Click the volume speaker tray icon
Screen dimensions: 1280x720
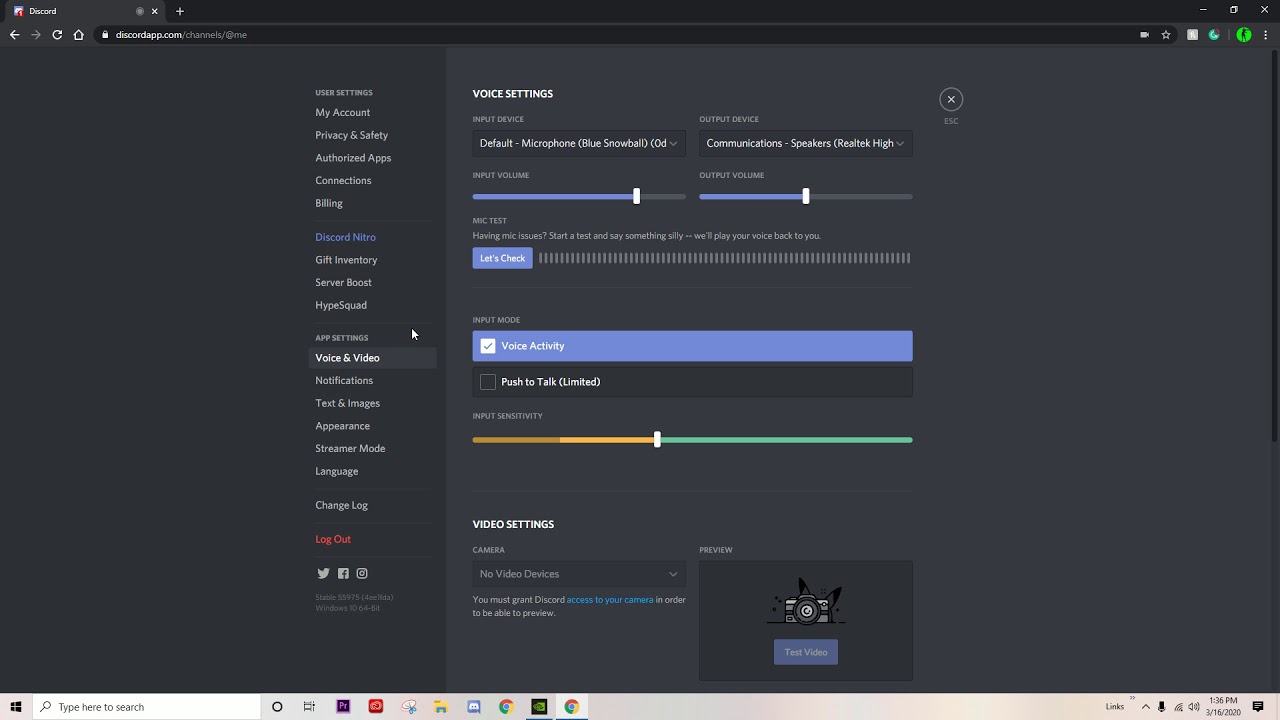point(1194,706)
